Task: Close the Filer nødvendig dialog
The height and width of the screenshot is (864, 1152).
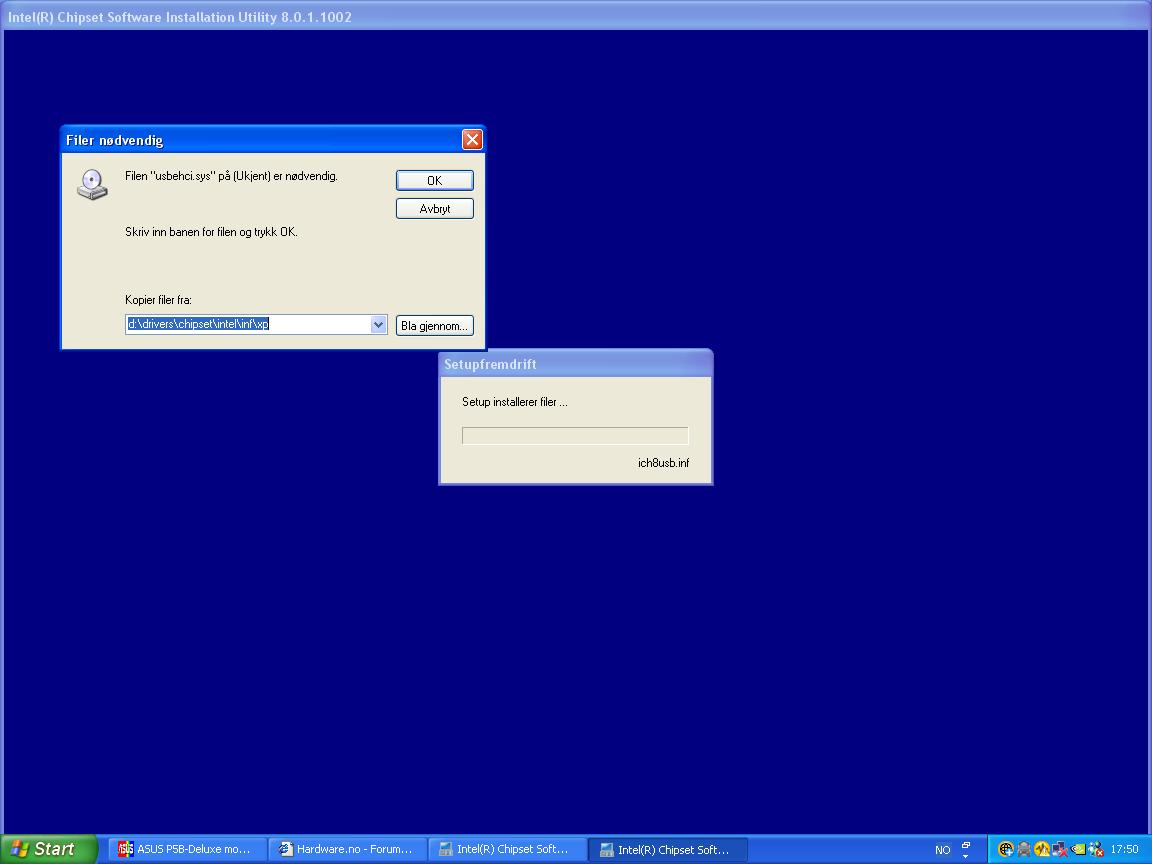Action: [472, 140]
